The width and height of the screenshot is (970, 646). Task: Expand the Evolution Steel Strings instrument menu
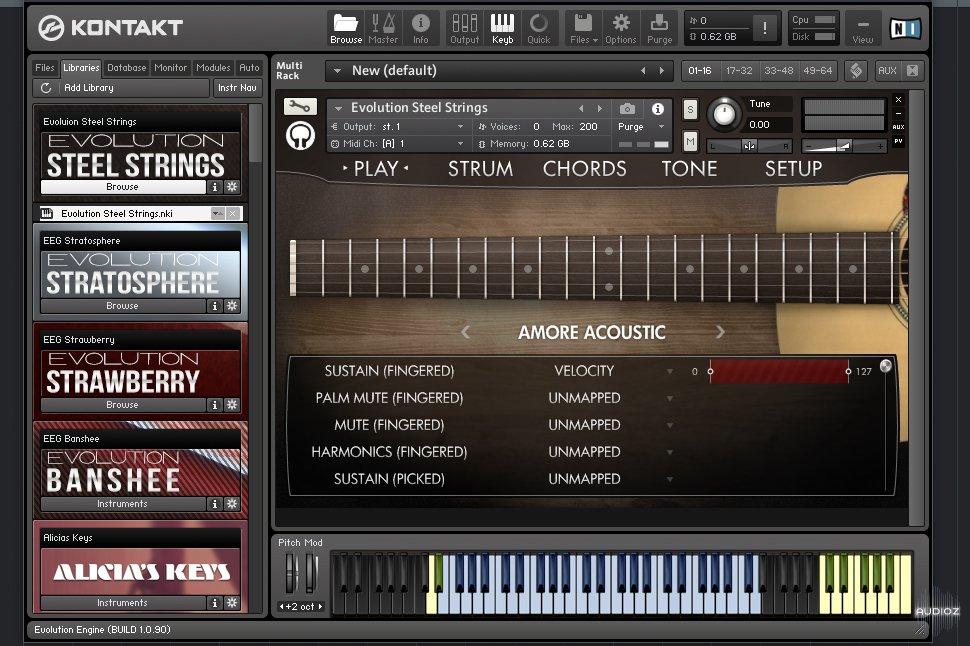[x=338, y=108]
